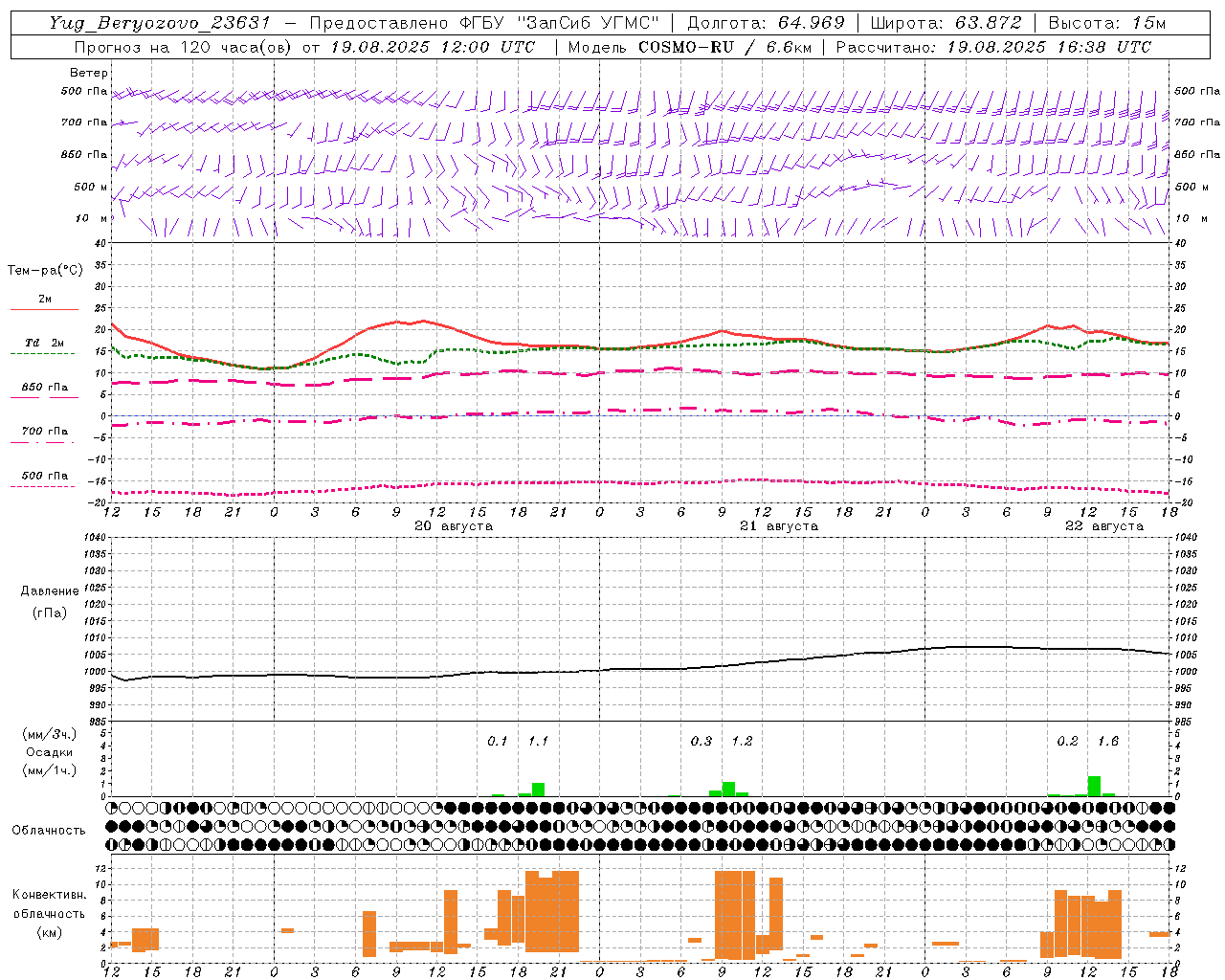Click the (км) convective cloud unit label
This screenshot has height=980, width=1225.
pos(50,932)
